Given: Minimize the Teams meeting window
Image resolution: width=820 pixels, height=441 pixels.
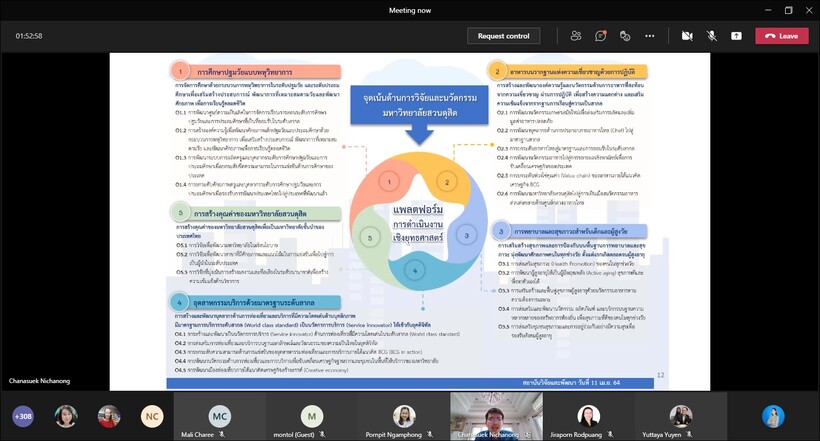Looking at the screenshot, I should (x=768, y=10).
